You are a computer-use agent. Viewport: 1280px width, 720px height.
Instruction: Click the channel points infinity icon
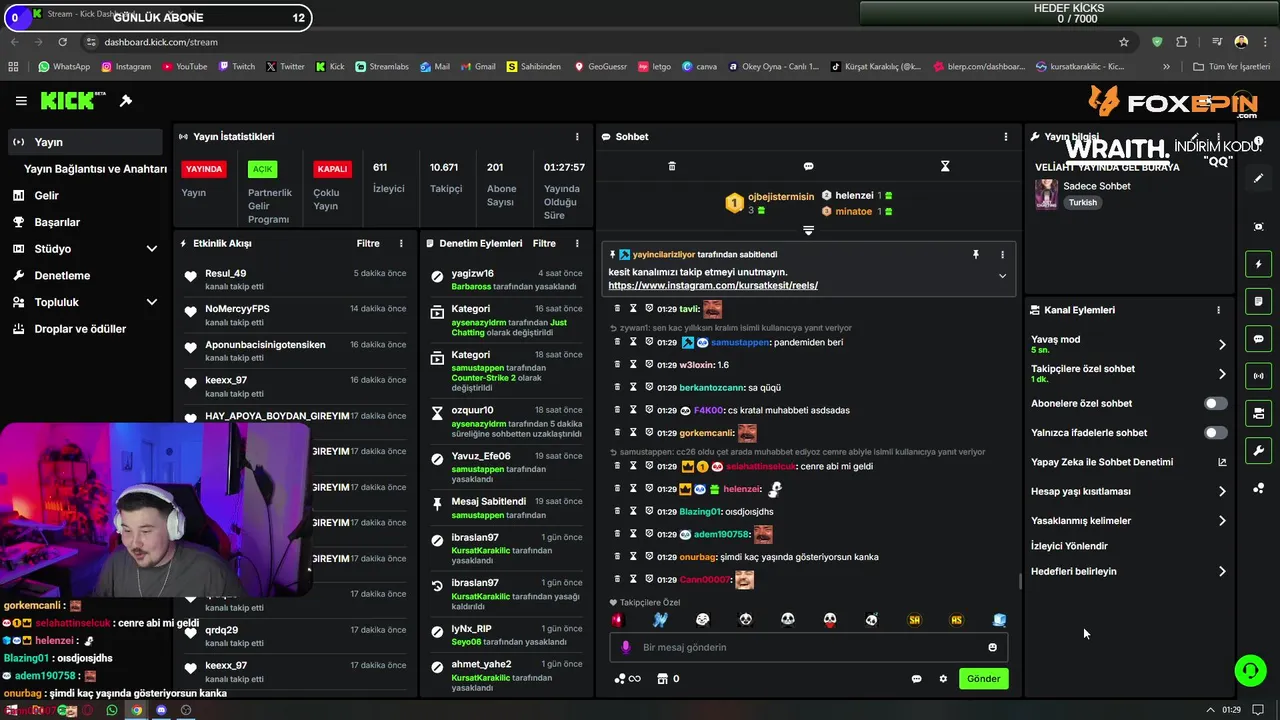pyautogui.click(x=627, y=679)
